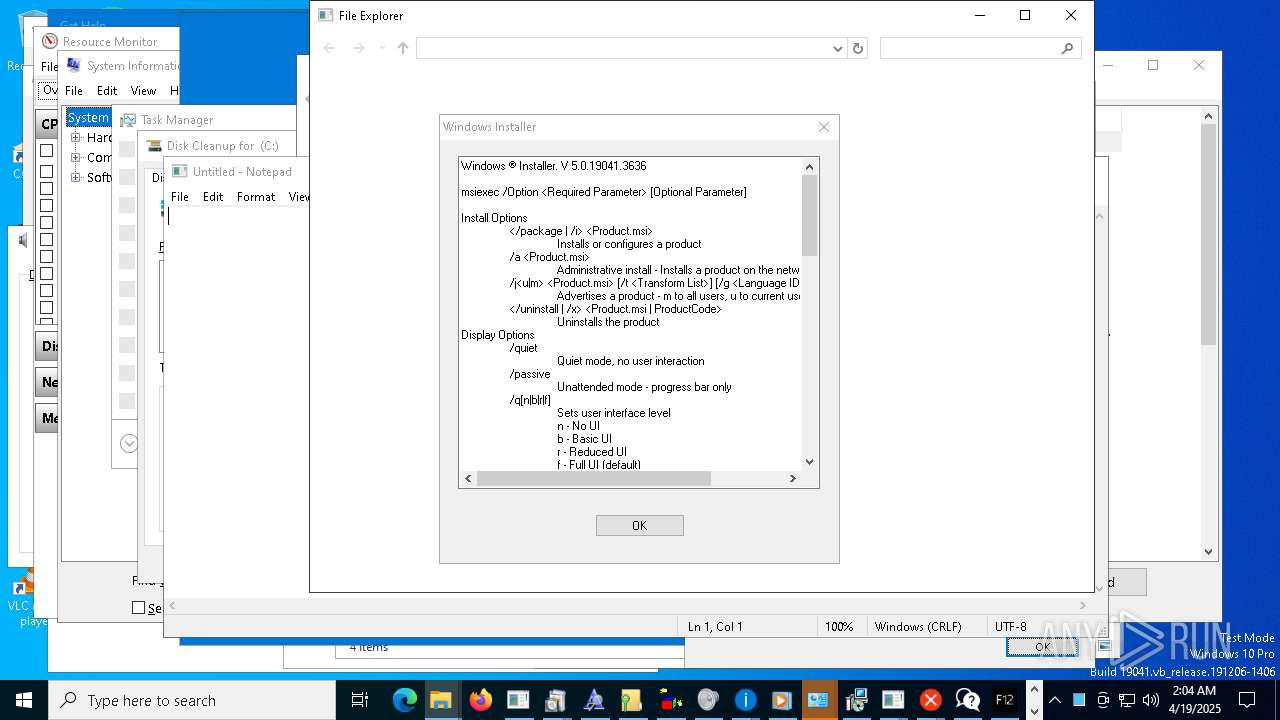This screenshot has height=720, width=1280.
Task: Click Windows (CRLF) in Notepad status bar
Action: [x=918, y=627]
